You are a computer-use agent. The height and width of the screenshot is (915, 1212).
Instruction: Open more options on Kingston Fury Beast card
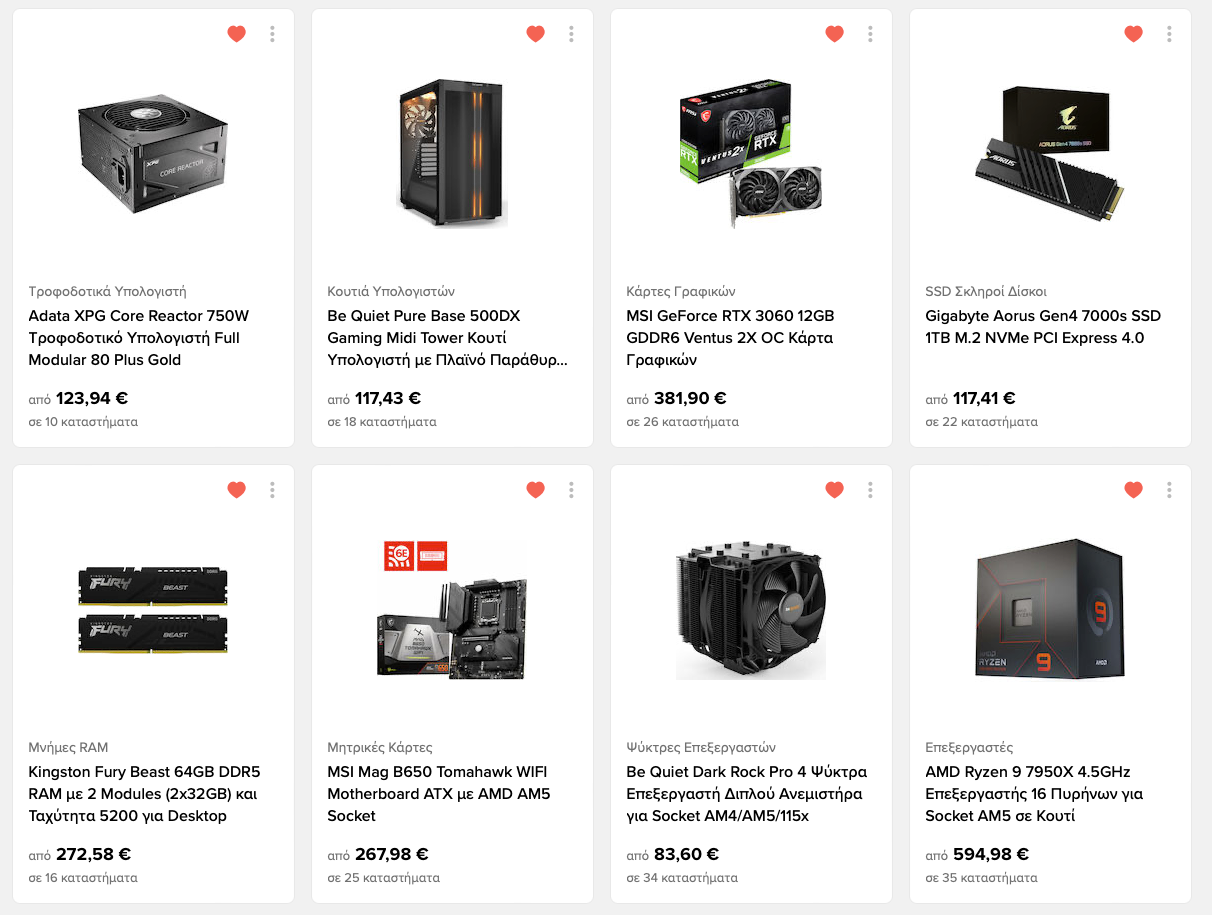pyautogui.click(x=272, y=490)
